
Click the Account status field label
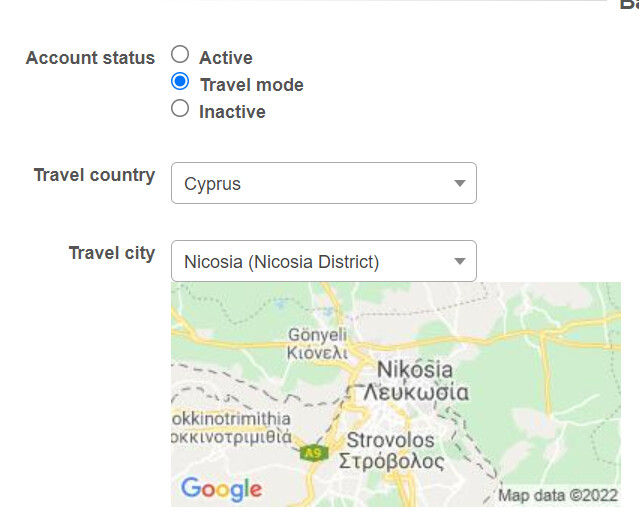click(90, 57)
